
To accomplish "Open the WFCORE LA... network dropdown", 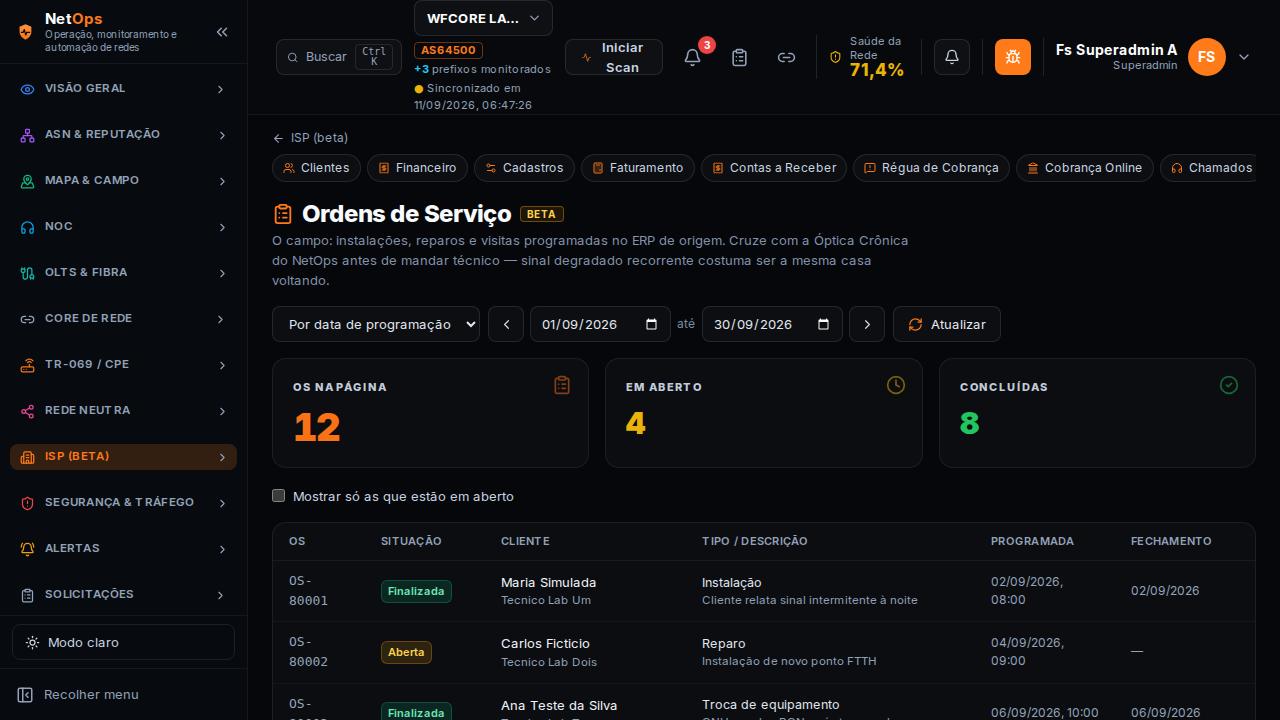I will [483, 18].
